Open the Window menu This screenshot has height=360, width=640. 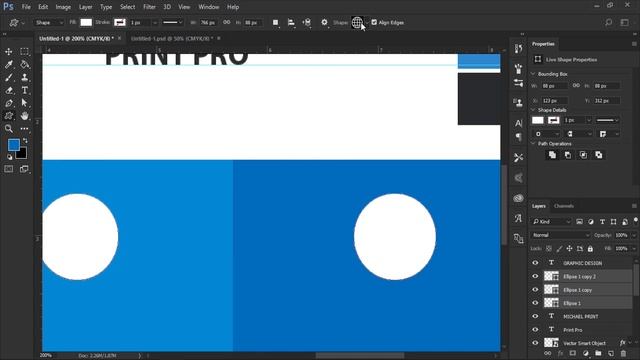(209, 7)
